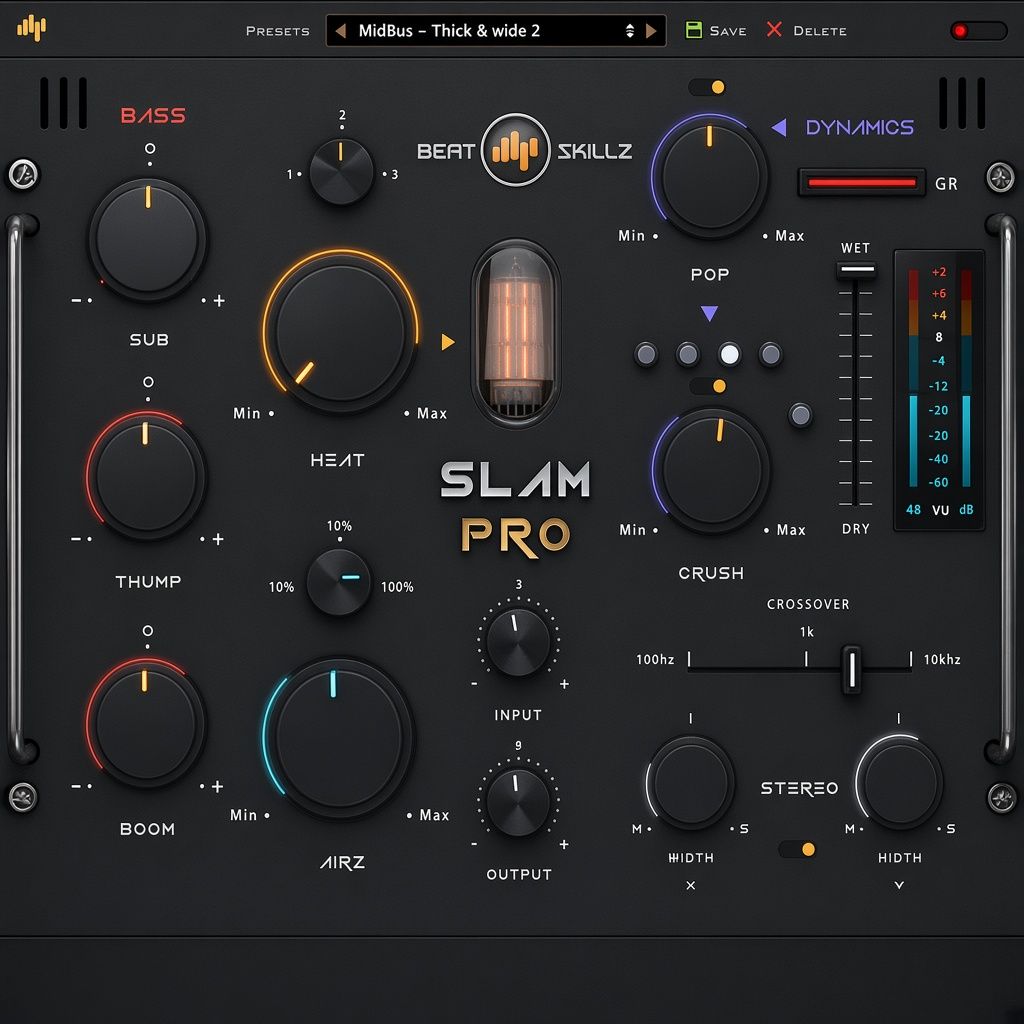
Task: Click the SUB zero marker above knob
Action: pos(150,148)
